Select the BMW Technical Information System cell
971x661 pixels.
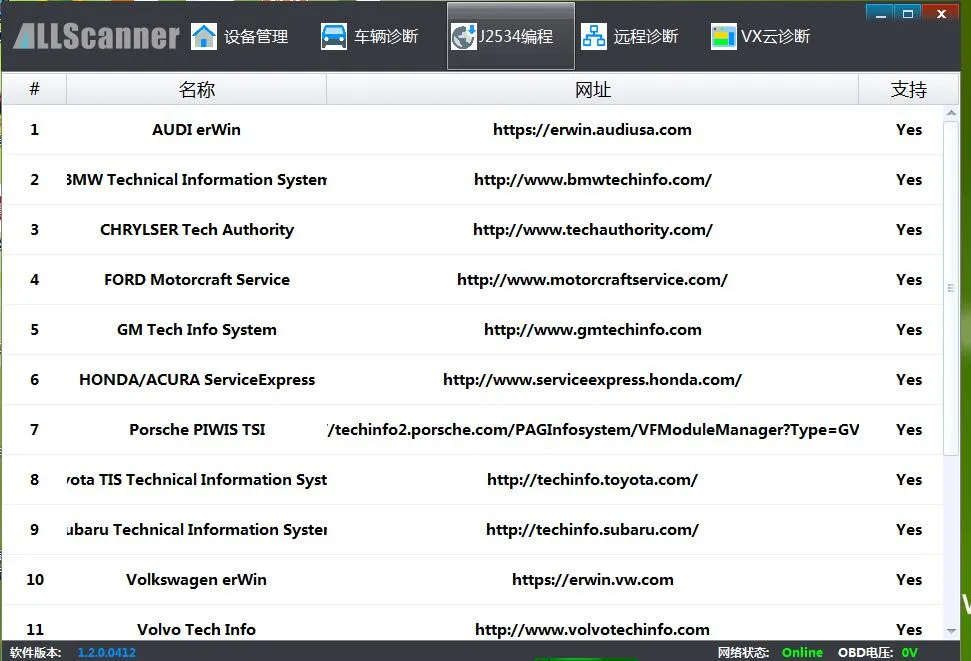196,180
